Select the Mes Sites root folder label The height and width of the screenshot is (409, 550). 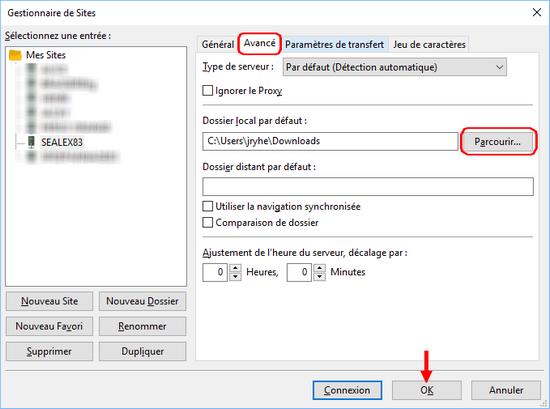click(x=46, y=55)
